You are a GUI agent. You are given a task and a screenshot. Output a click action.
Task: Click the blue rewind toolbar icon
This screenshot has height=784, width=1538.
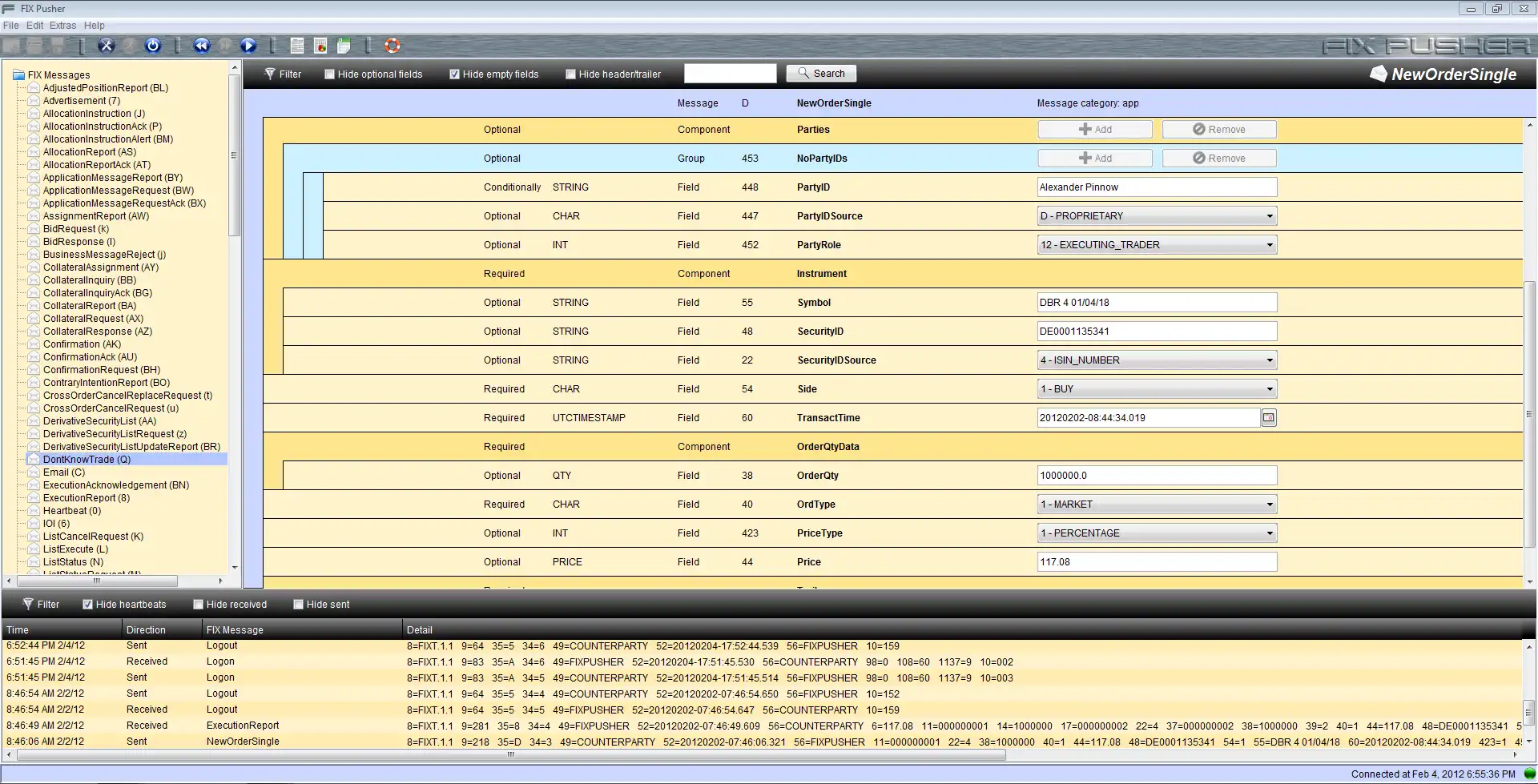coord(201,46)
